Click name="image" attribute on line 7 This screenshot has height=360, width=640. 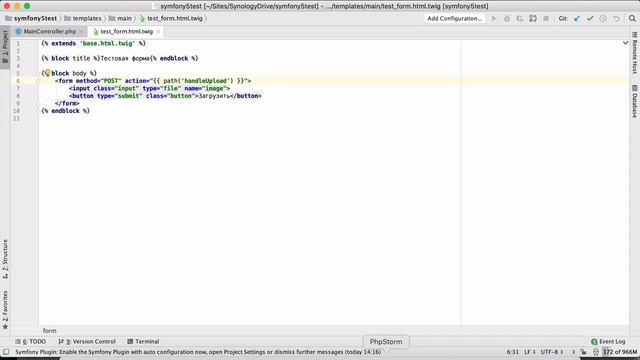coord(206,88)
